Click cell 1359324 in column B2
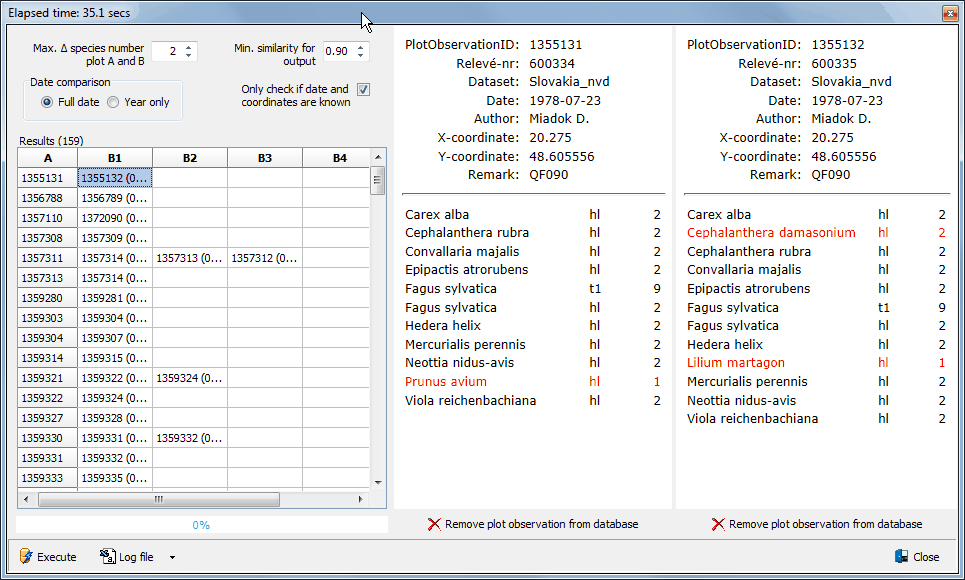Image resolution: width=965 pixels, height=580 pixels. (190, 378)
